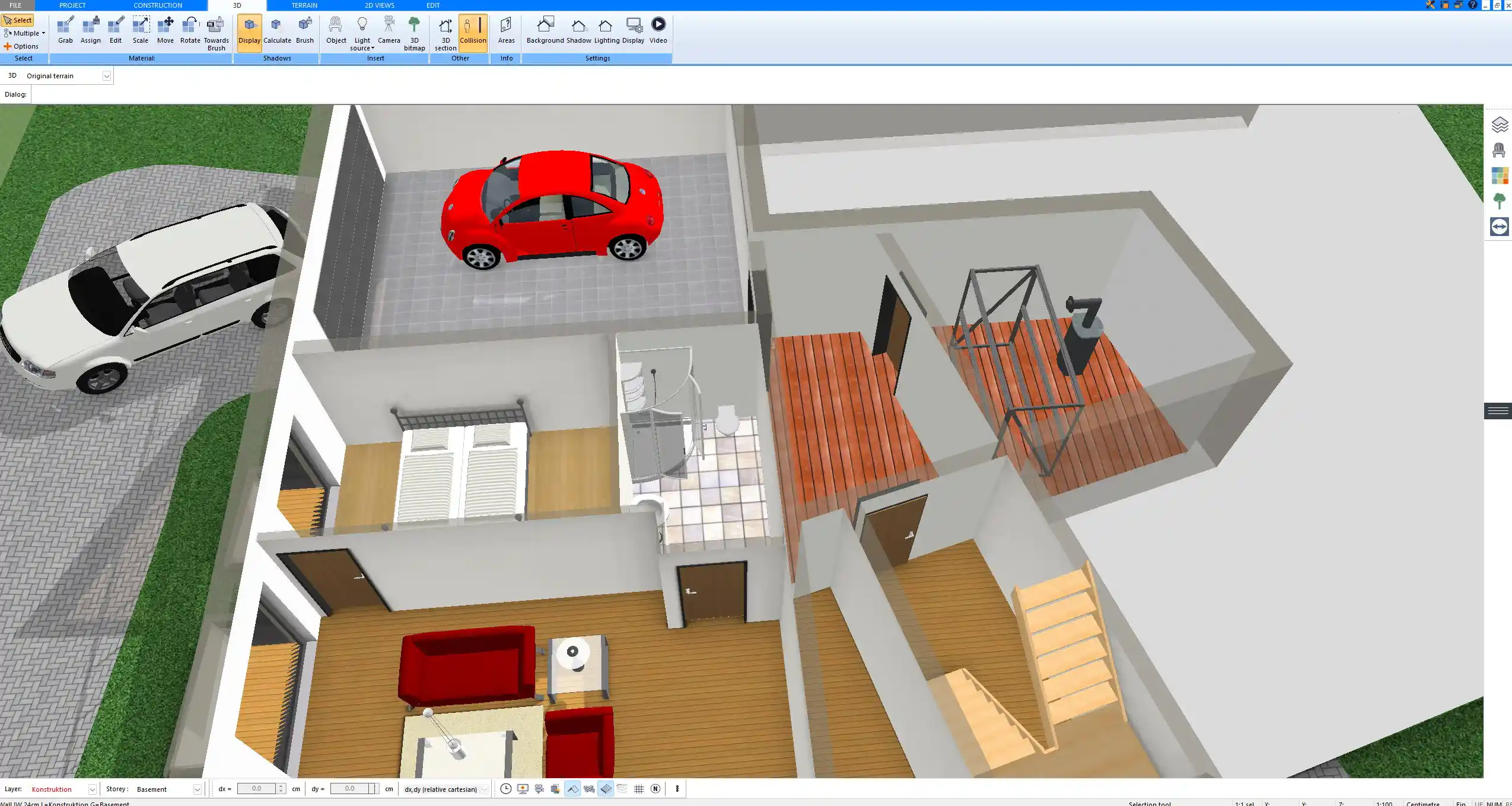Open the Areas info tool
The image size is (1512, 806).
point(506,30)
